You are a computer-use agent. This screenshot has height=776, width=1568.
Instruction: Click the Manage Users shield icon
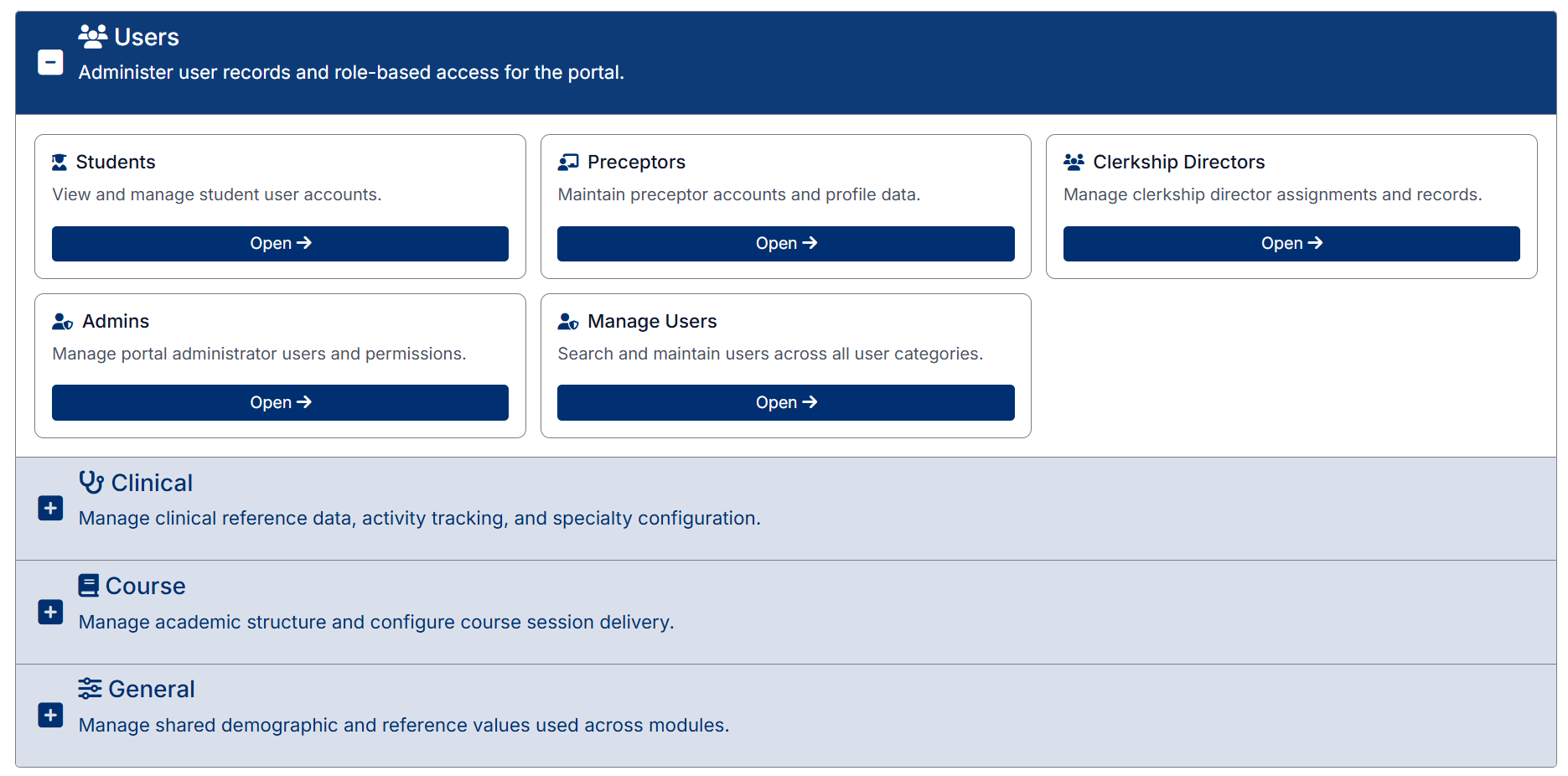tap(568, 322)
